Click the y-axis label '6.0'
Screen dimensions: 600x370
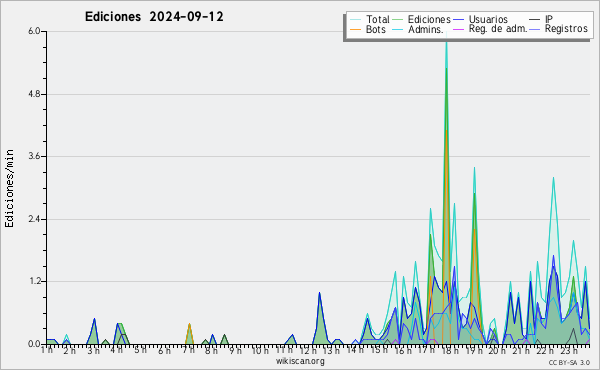click(x=34, y=31)
